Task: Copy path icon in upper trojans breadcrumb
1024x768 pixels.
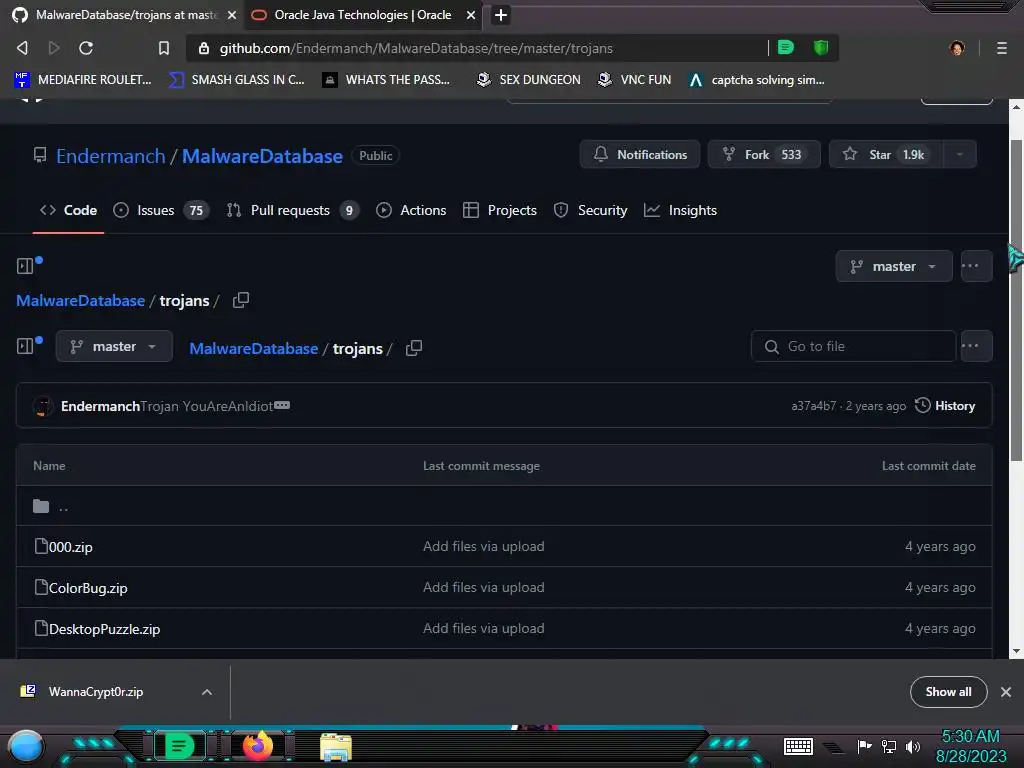Action: (241, 300)
